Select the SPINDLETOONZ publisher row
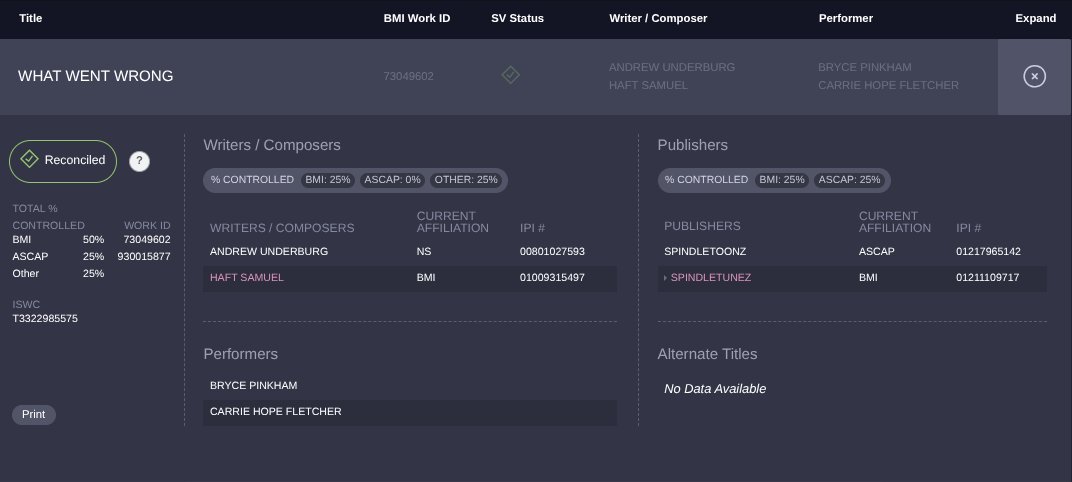 [852, 252]
